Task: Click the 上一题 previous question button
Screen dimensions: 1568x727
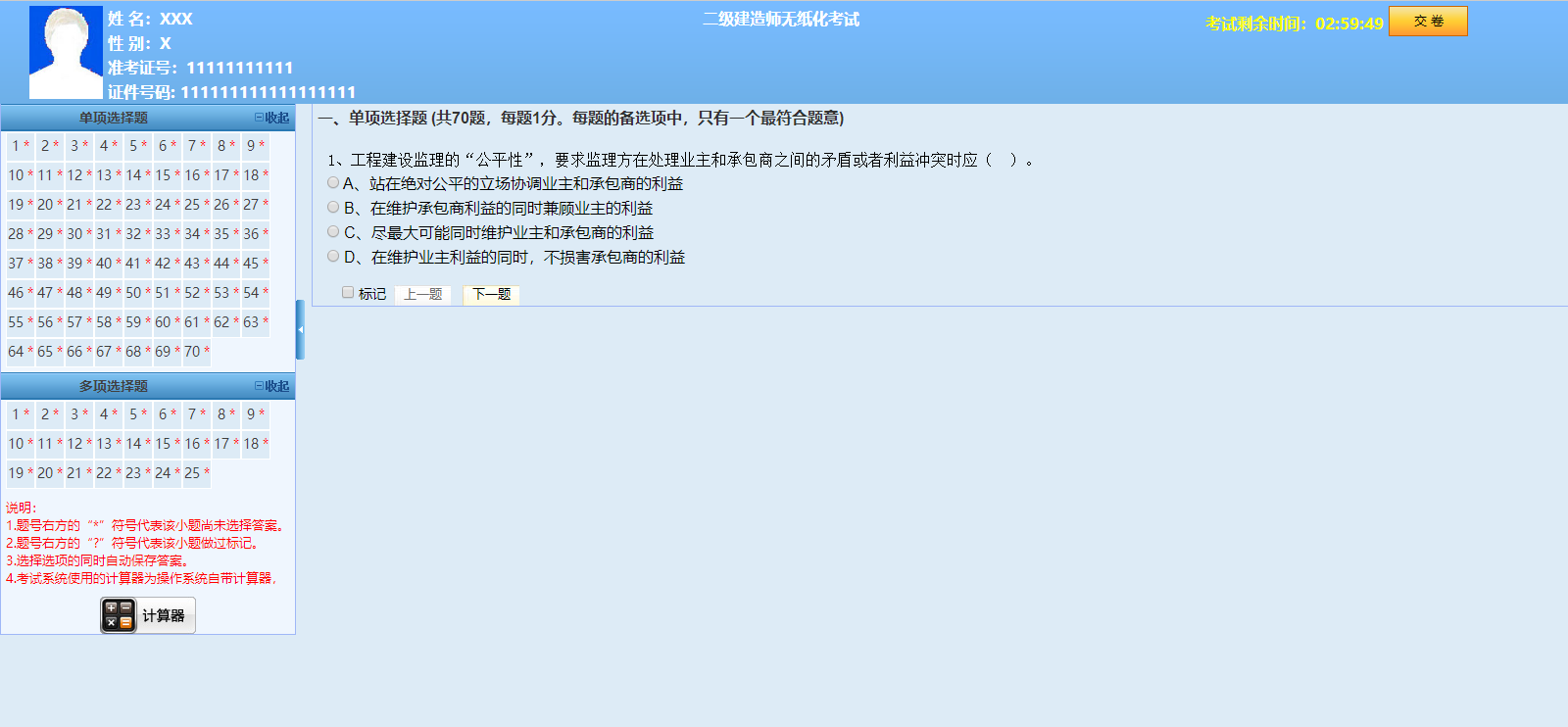Action: pos(422,294)
